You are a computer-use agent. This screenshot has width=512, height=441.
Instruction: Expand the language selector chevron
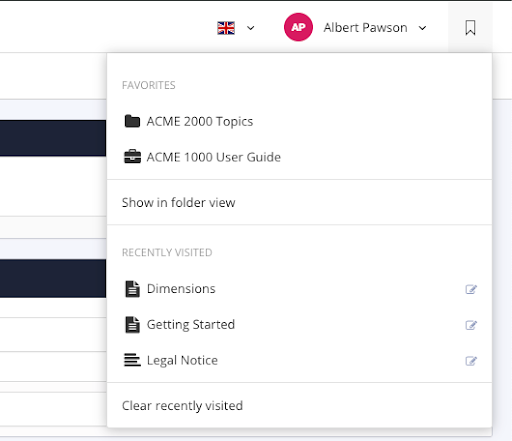251,28
